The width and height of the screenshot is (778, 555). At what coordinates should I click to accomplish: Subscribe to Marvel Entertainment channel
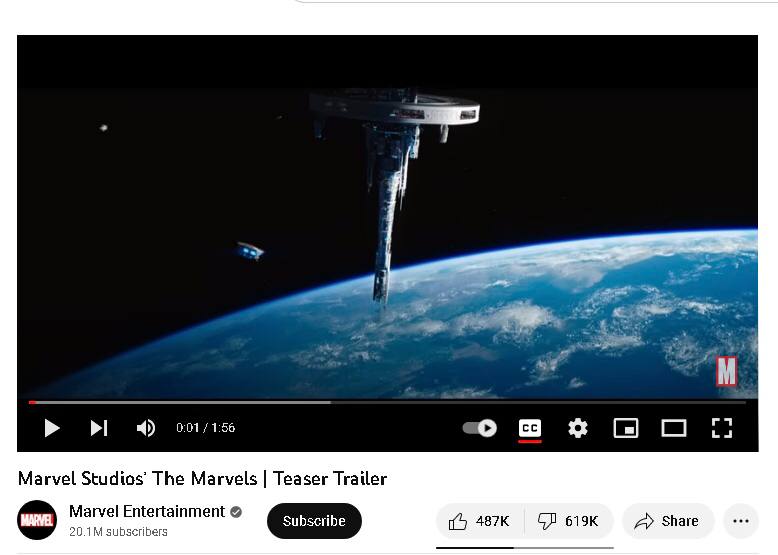pos(314,521)
